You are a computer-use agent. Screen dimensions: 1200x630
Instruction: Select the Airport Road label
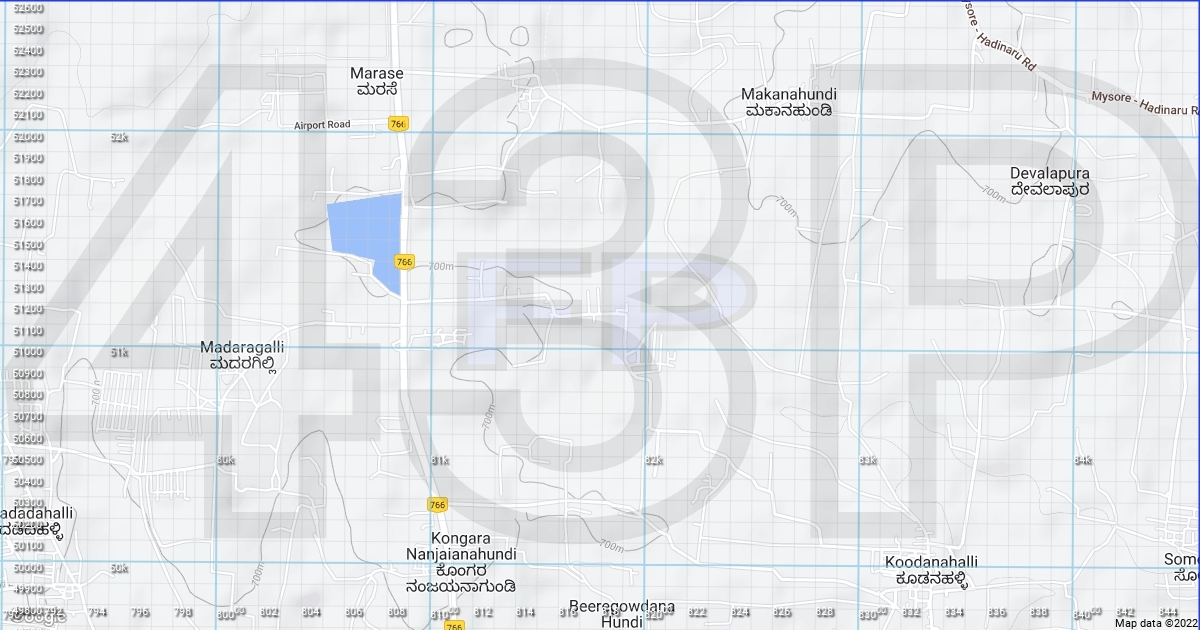[322, 125]
